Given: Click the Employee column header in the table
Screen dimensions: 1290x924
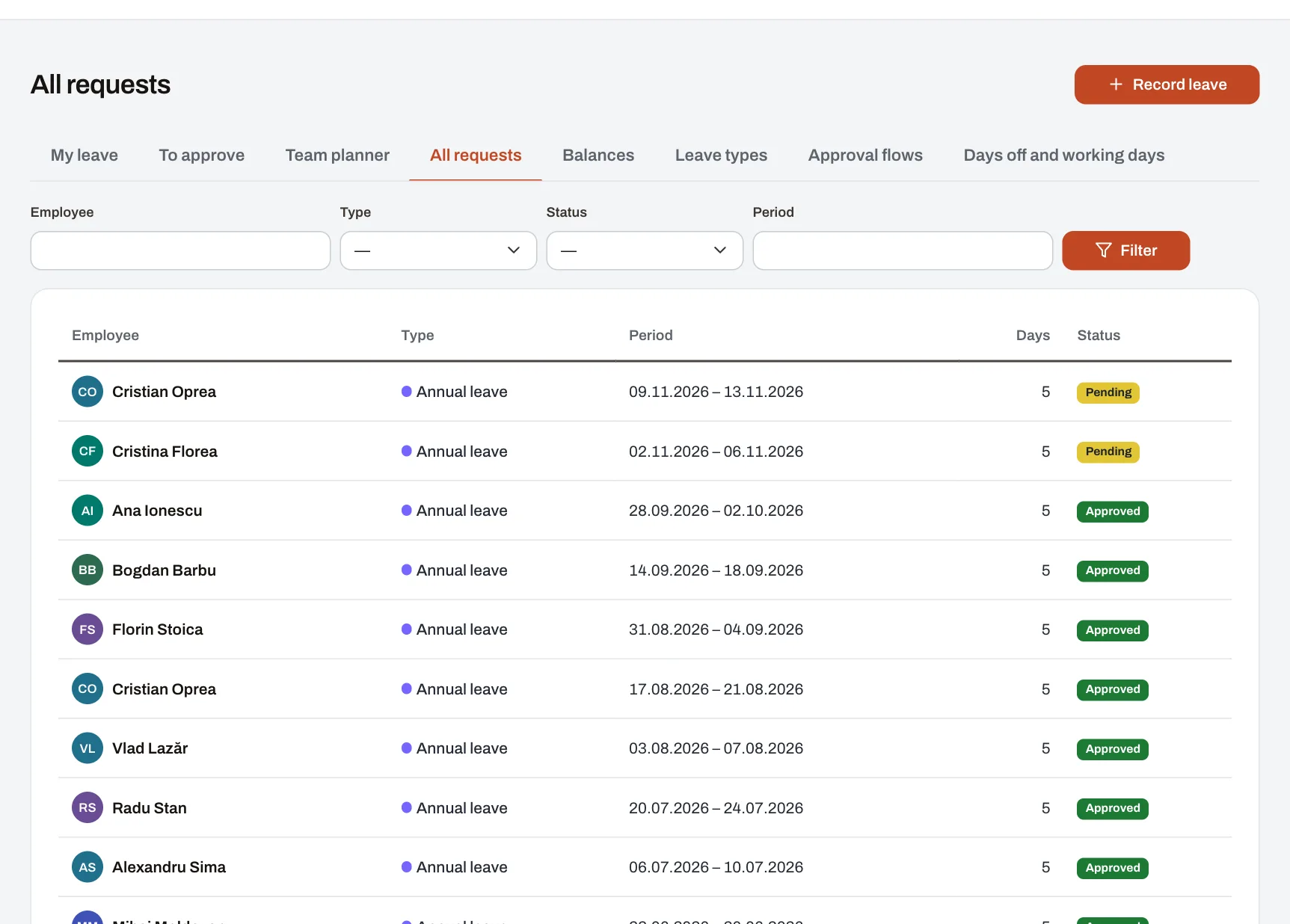Looking at the screenshot, I should coord(105,335).
